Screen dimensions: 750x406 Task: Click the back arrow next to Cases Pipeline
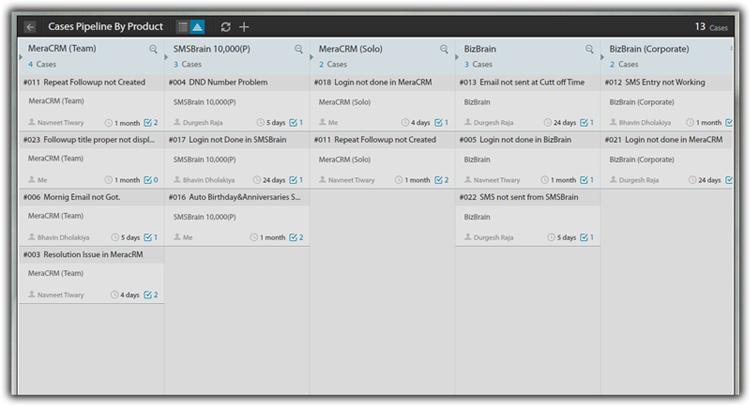point(30,26)
